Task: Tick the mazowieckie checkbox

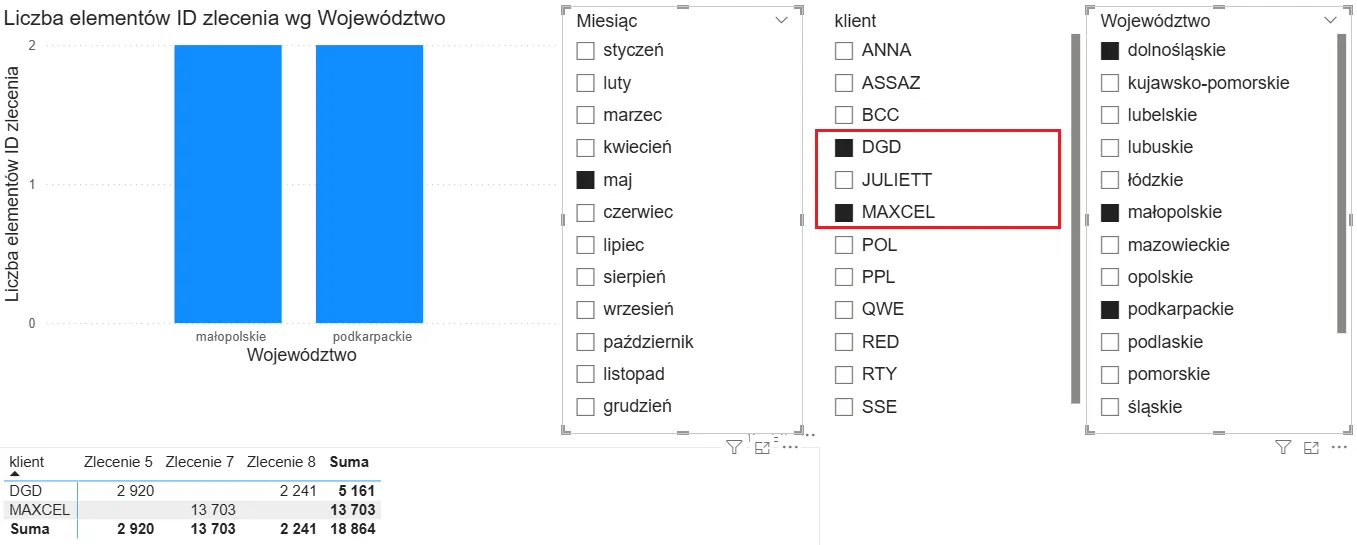Action: pyautogui.click(x=1109, y=245)
